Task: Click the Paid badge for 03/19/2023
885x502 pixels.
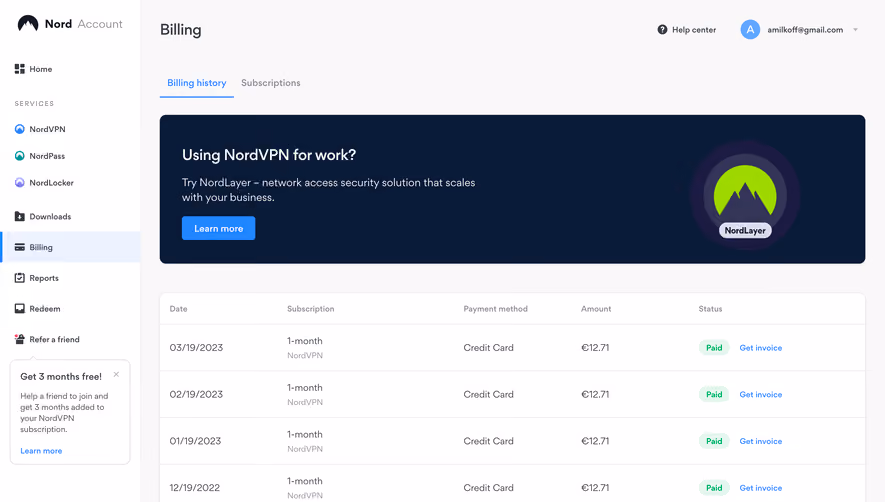Action: coord(714,348)
